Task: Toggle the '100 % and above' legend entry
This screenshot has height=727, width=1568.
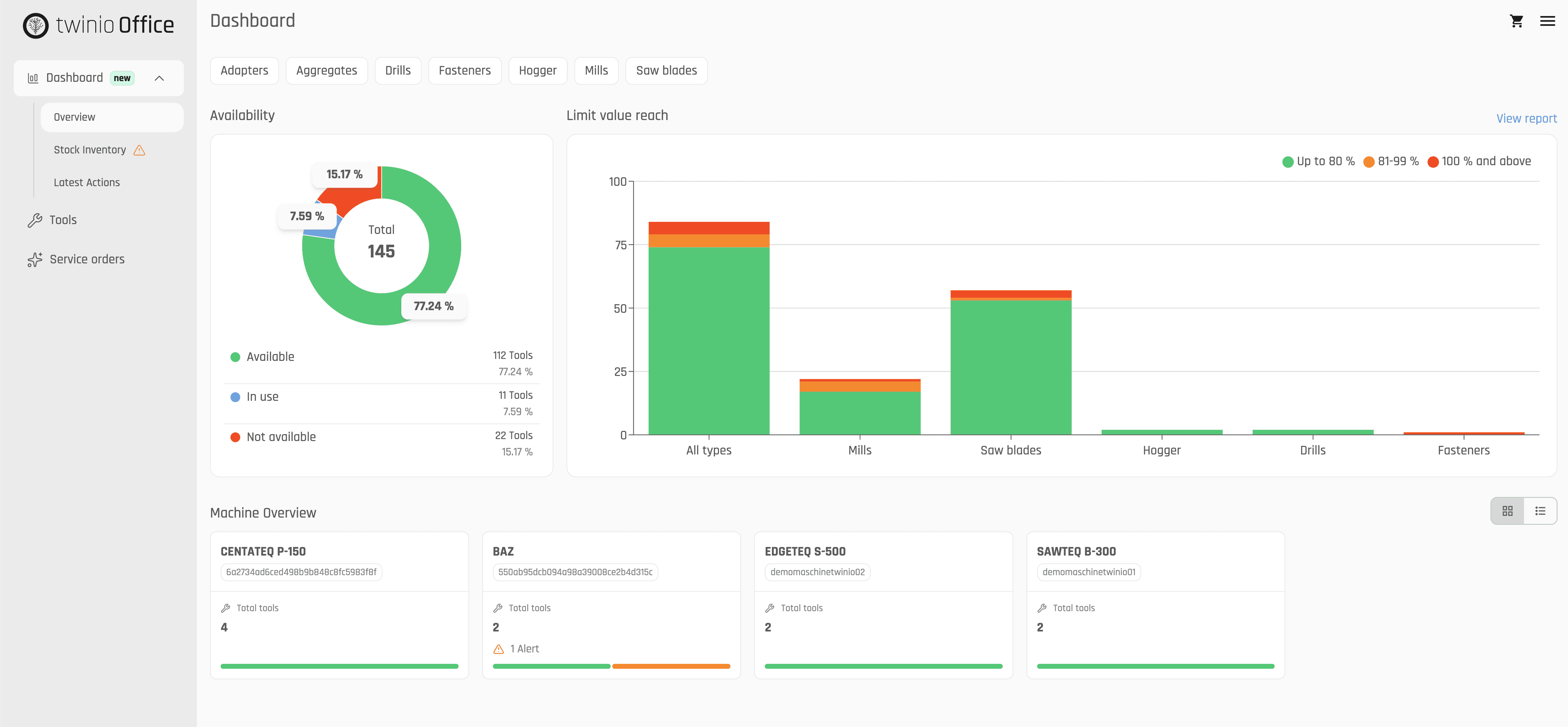Action: point(1479,161)
